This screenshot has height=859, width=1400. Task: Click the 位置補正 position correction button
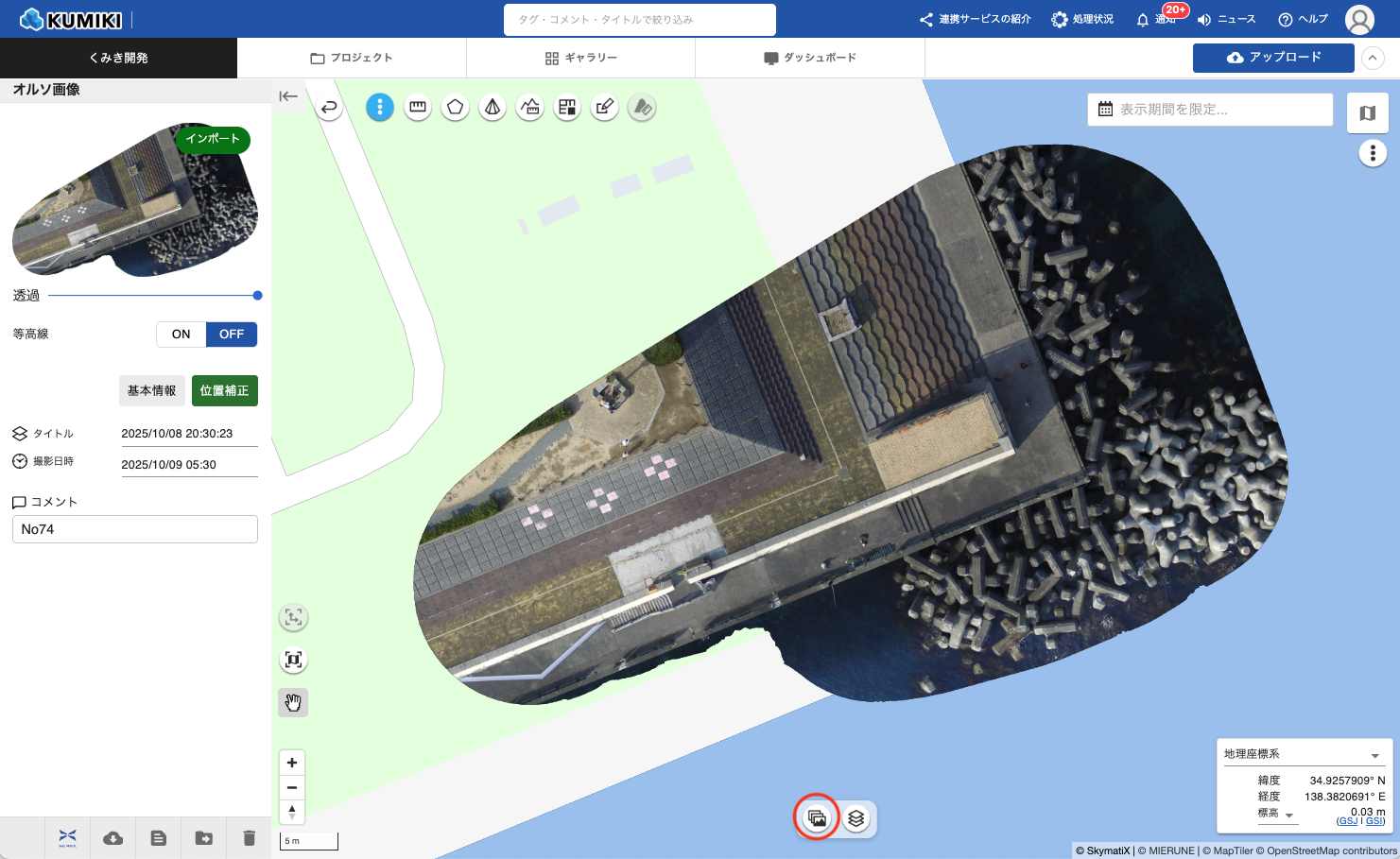224,390
